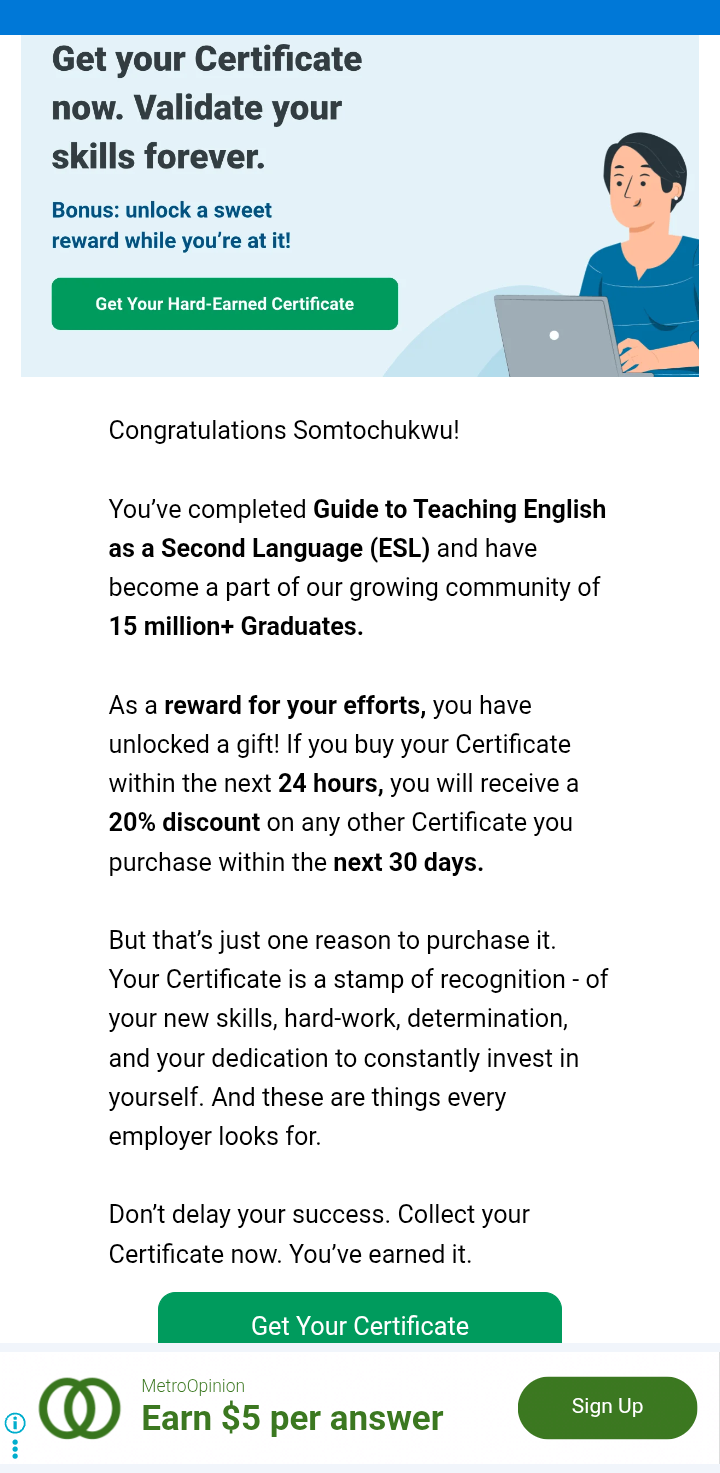
Task: Tap Sign Up on the MetroOpinion ad
Action: (x=607, y=1407)
